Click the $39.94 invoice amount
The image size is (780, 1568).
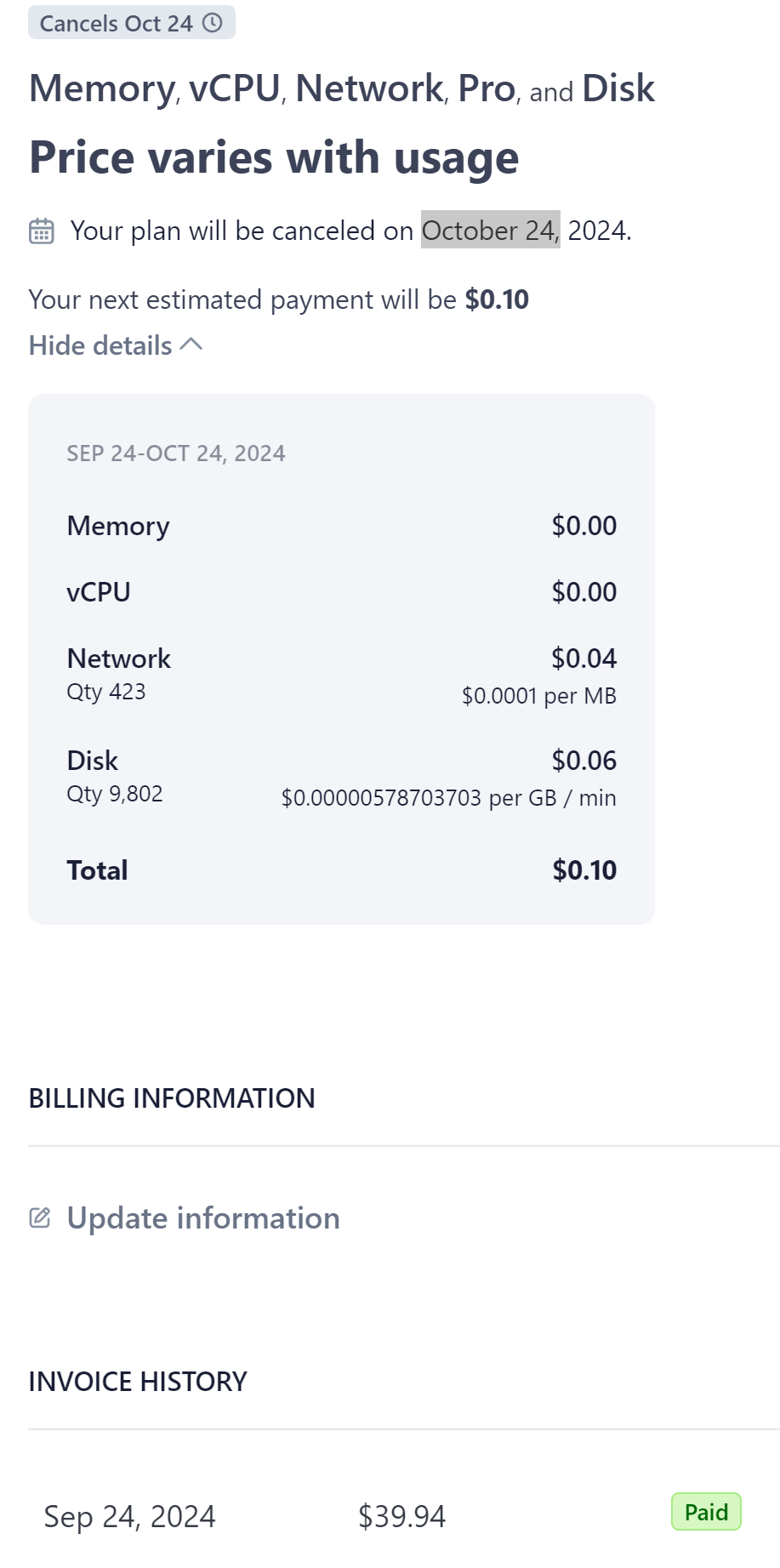pos(401,1516)
